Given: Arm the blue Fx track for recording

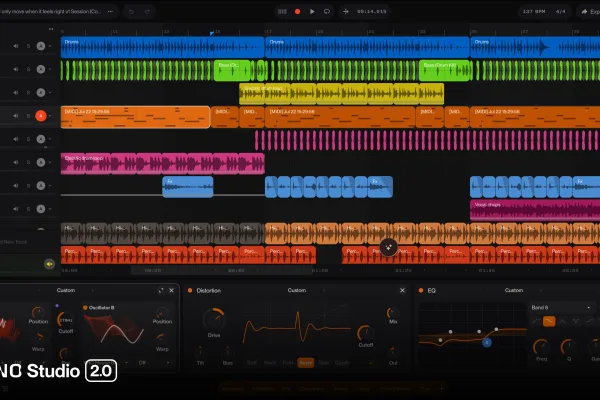Looking at the screenshot, I should (41, 186).
